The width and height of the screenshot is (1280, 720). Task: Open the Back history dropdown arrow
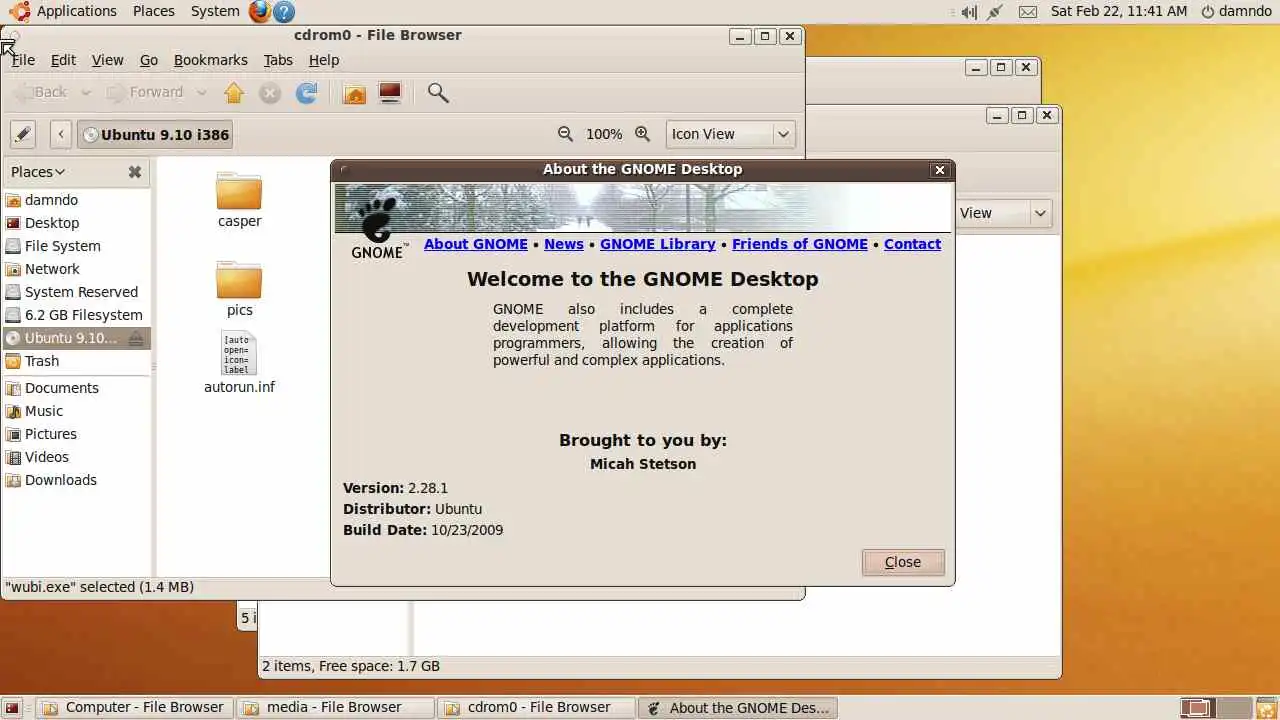click(x=86, y=93)
